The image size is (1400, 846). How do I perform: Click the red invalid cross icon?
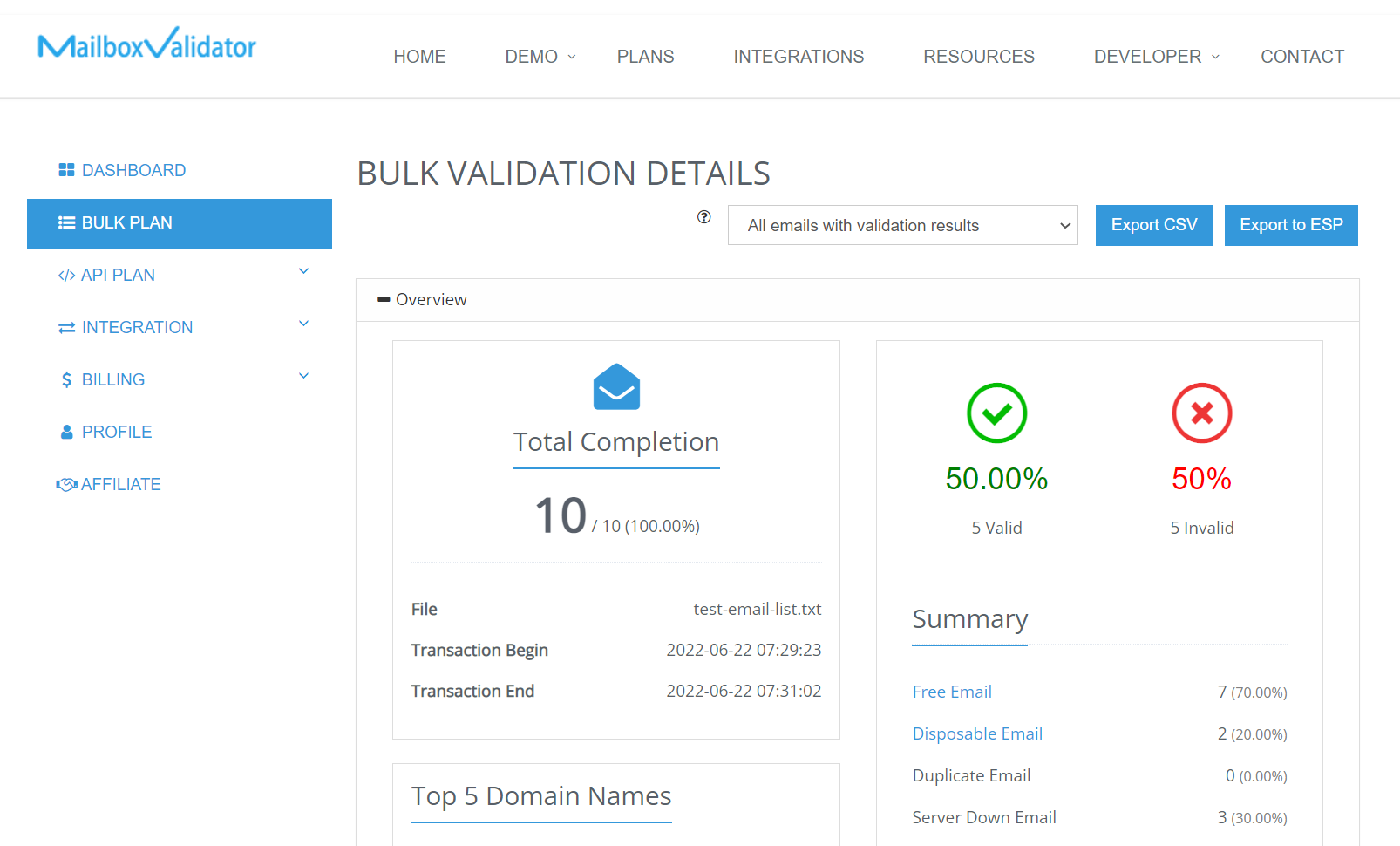[1201, 413]
